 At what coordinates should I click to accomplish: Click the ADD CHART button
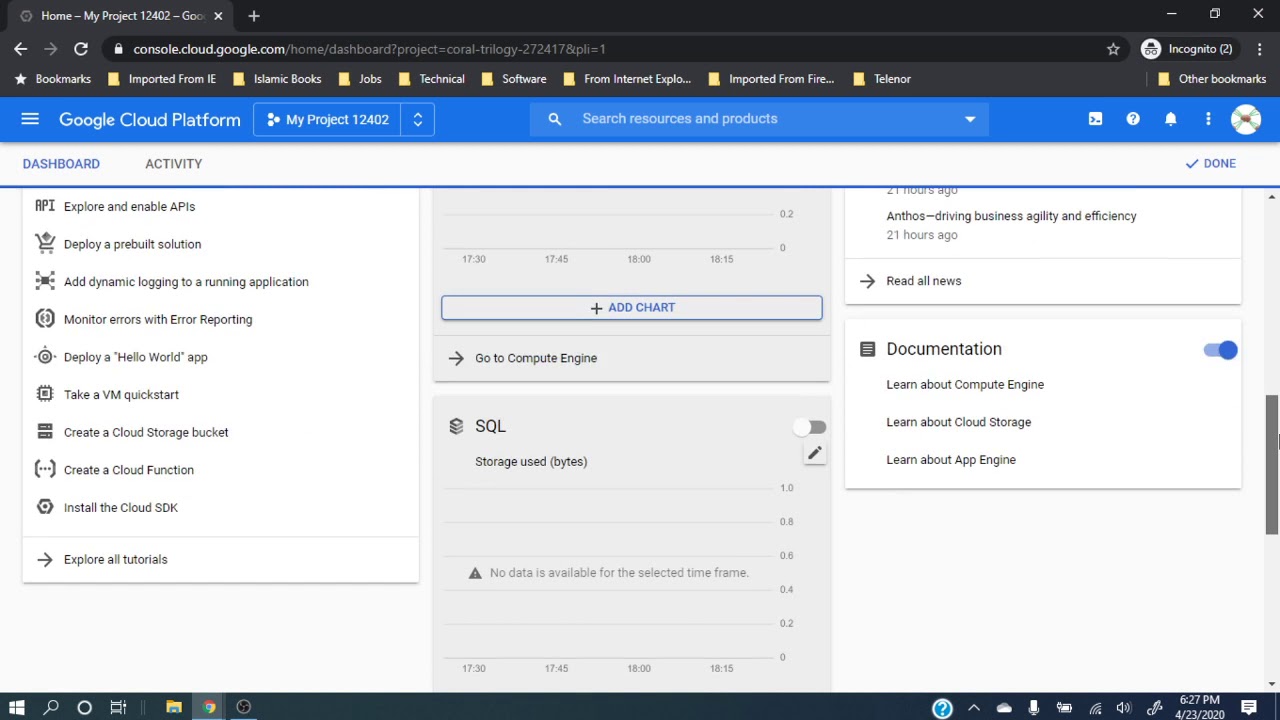pyautogui.click(x=632, y=307)
